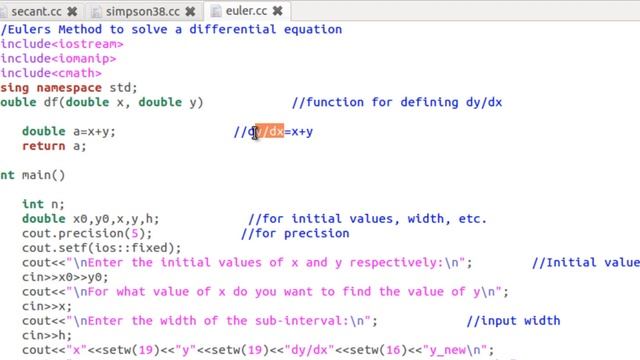Click the simpson38.cc file icon
The width and height of the screenshot is (640, 360).
96,12
